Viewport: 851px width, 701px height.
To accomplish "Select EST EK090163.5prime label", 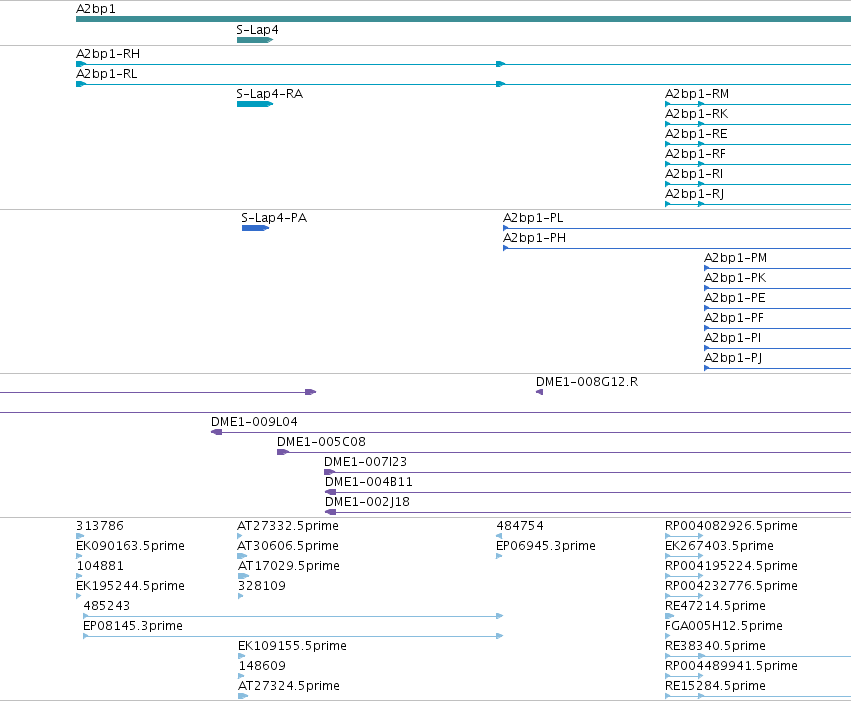I will pyautogui.click(x=130, y=546).
